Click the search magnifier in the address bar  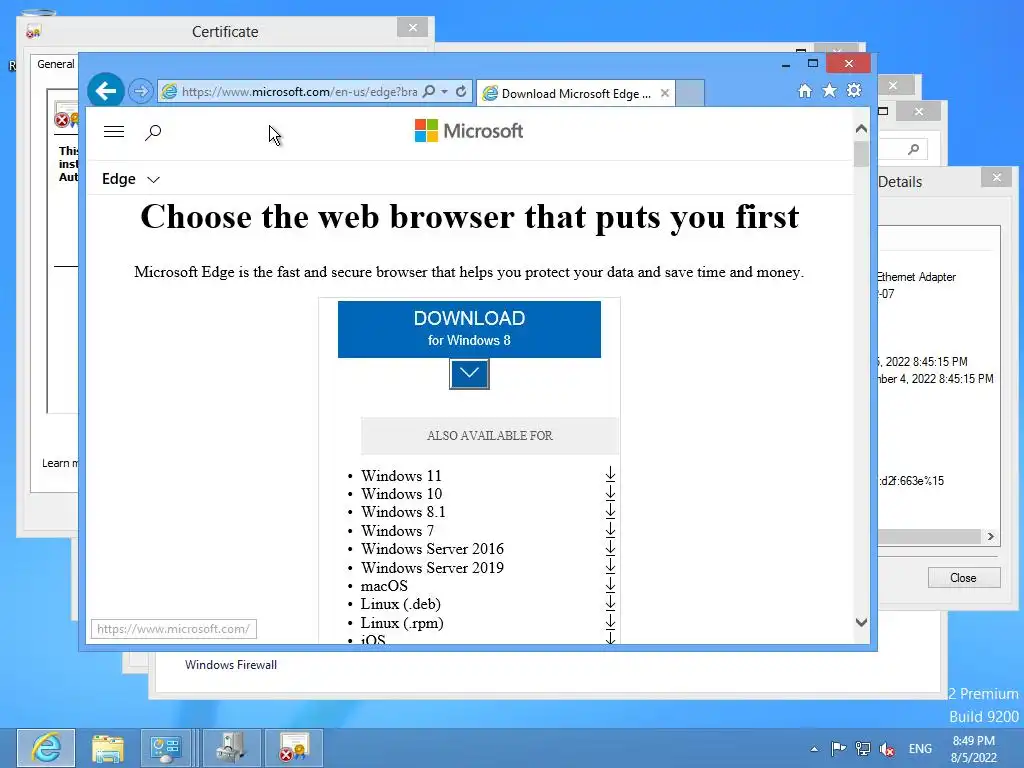pos(429,91)
